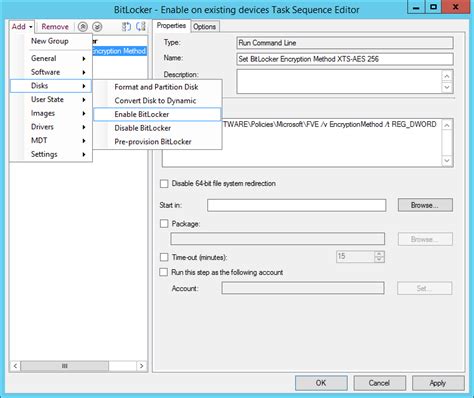Enable Disable 64-bit file system redirection
The width and height of the screenshot is (474, 398).
coord(164,184)
